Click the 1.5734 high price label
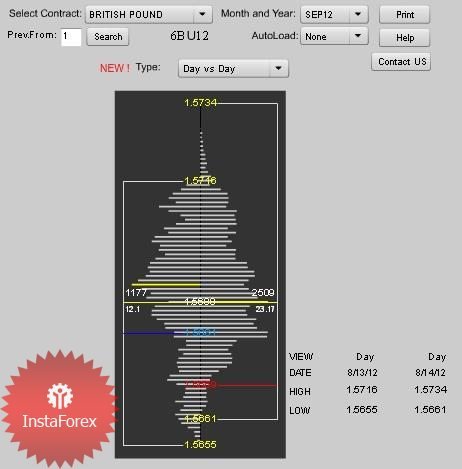The image size is (462, 469). [200, 102]
